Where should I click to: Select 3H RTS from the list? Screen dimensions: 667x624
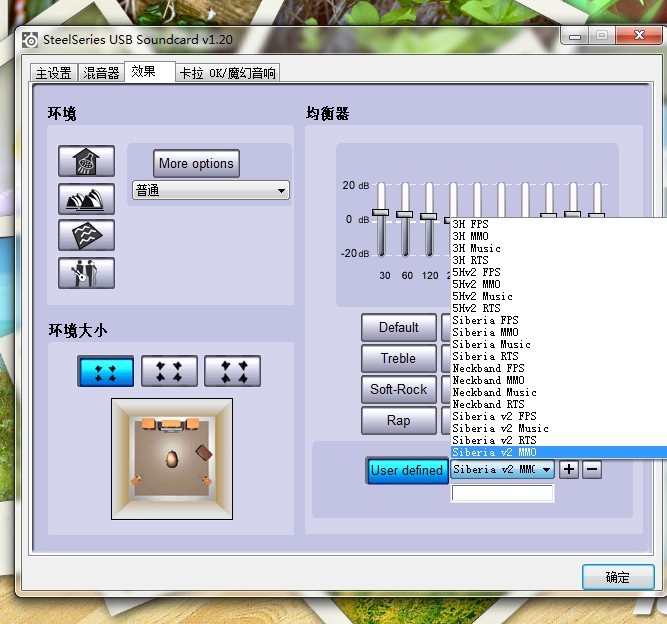pos(559,260)
